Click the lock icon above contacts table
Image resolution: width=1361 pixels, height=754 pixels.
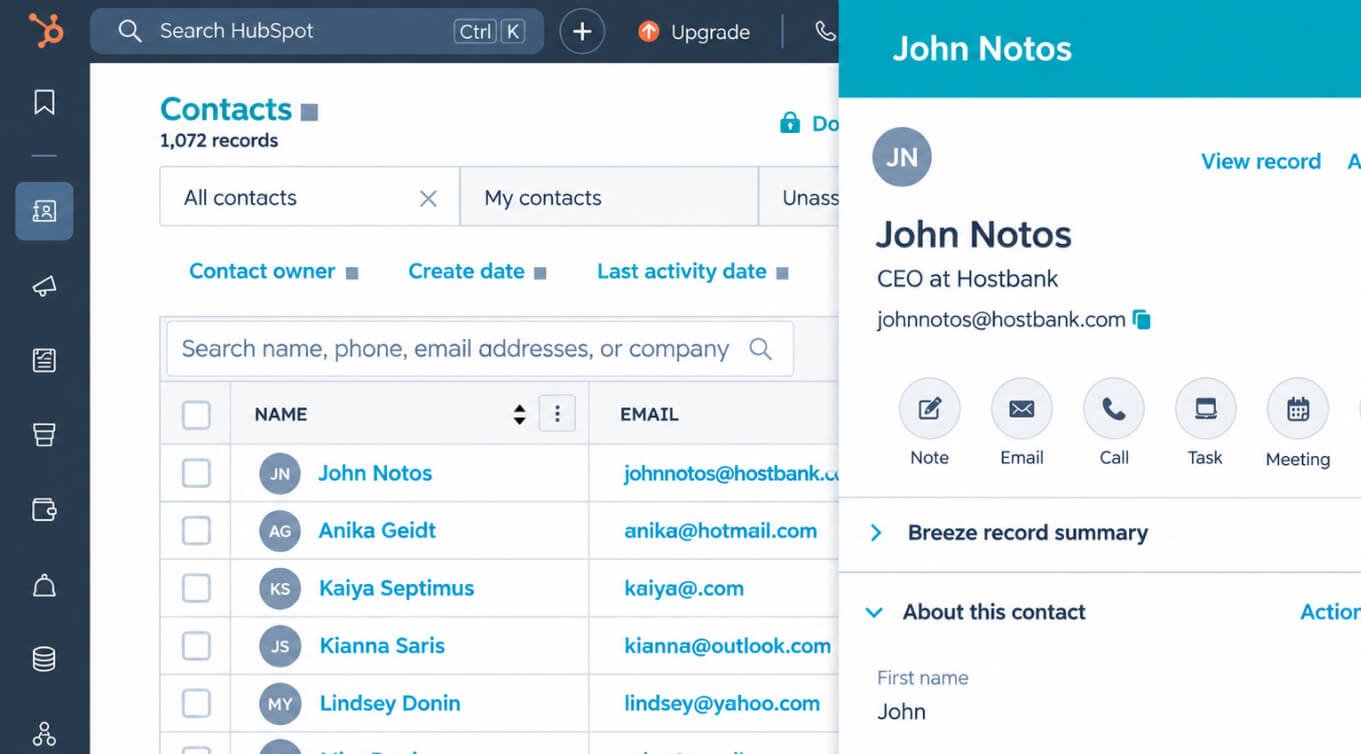pos(790,123)
